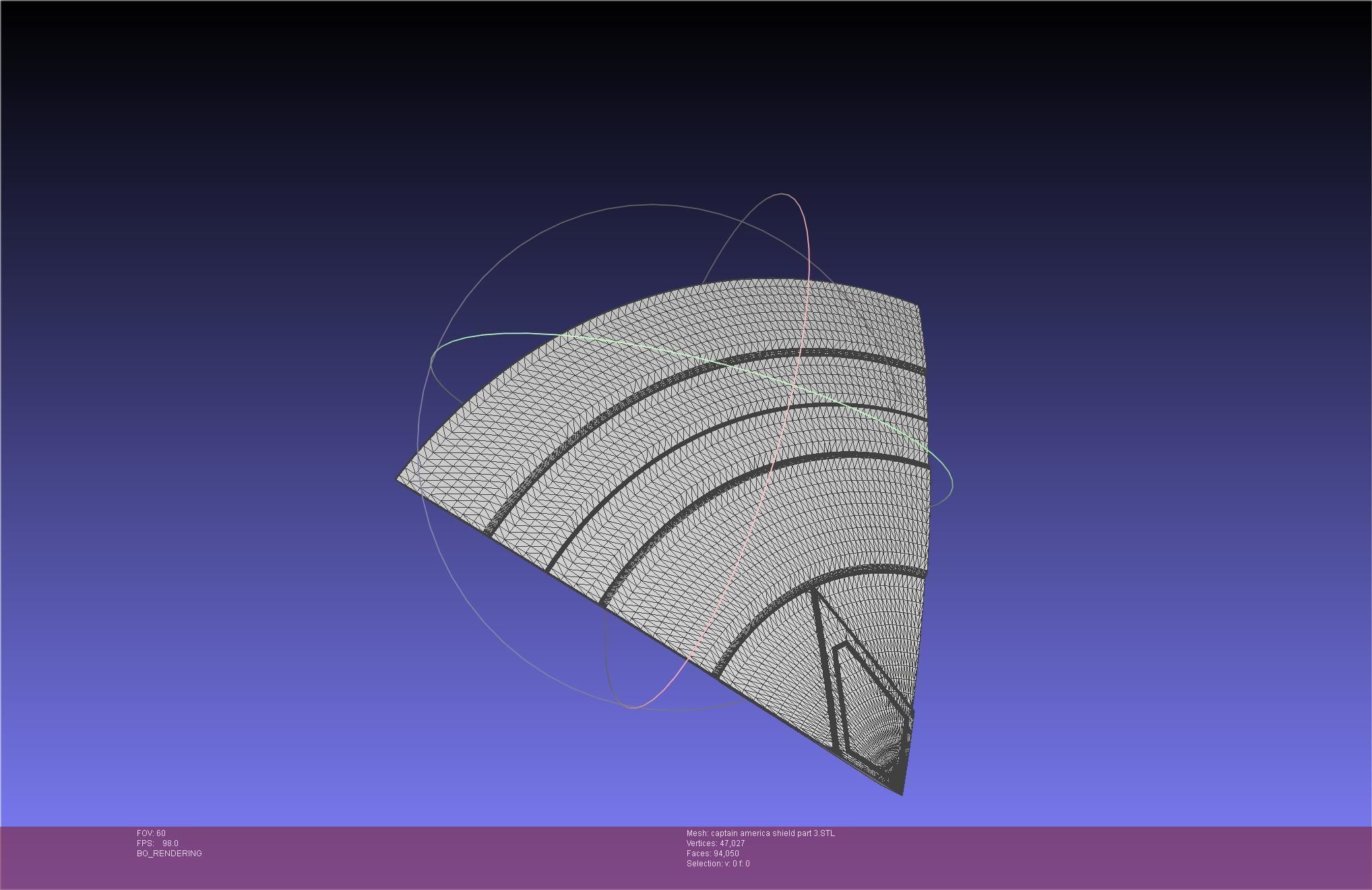This screenshot has width=1372, height=890.
Task: Click the Selection: v: 0 f: 0 line
Action: pos(718,864)
